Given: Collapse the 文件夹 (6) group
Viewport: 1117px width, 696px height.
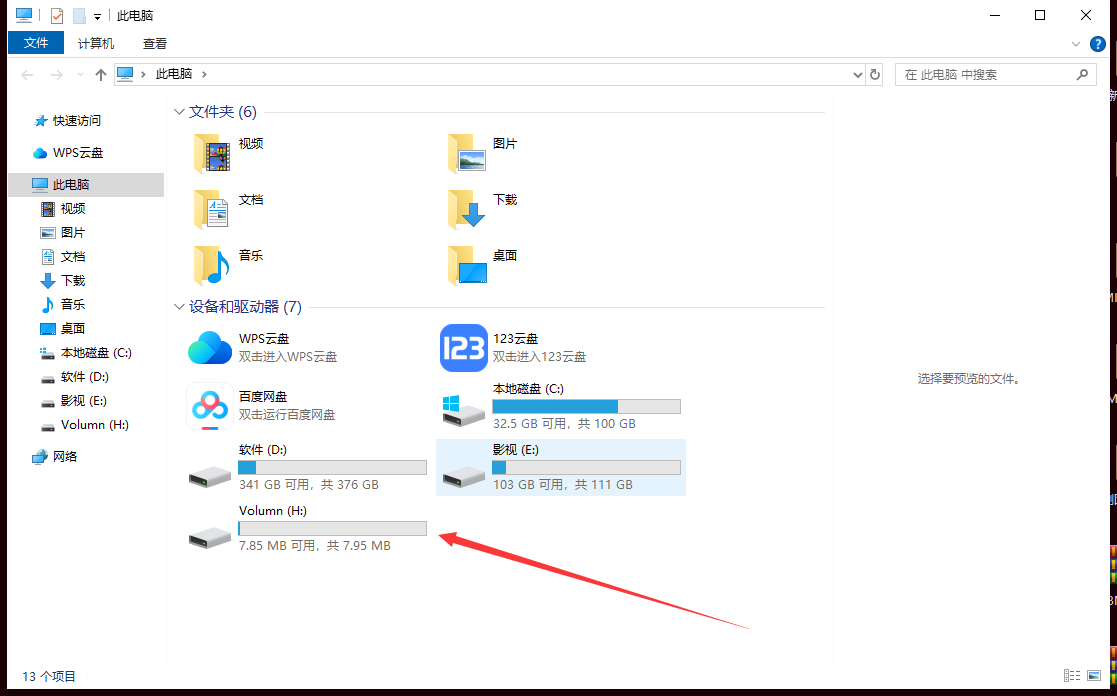Looking at the screenshot, I should [x=178, y=112].
